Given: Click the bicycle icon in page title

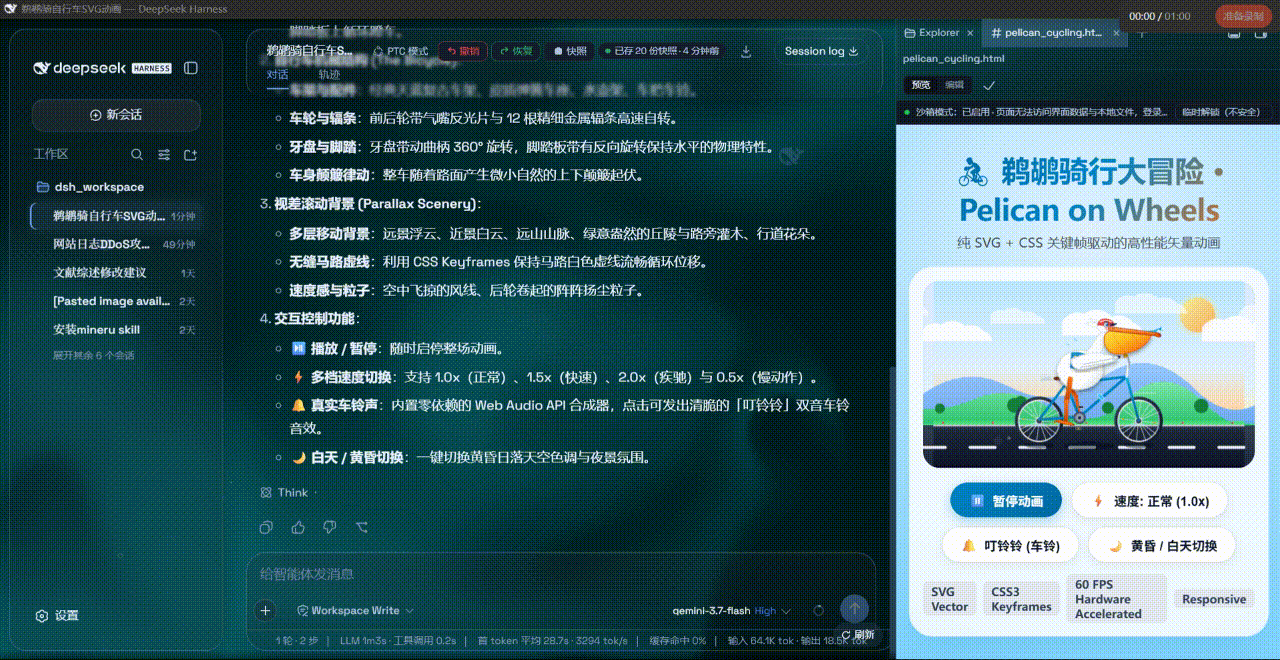Looking at the screenshot, I should click(x=973, y=174).
